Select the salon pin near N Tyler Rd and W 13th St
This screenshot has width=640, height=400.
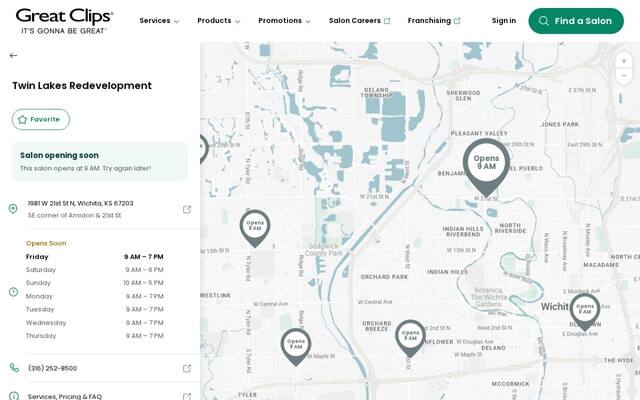[255, 228]
